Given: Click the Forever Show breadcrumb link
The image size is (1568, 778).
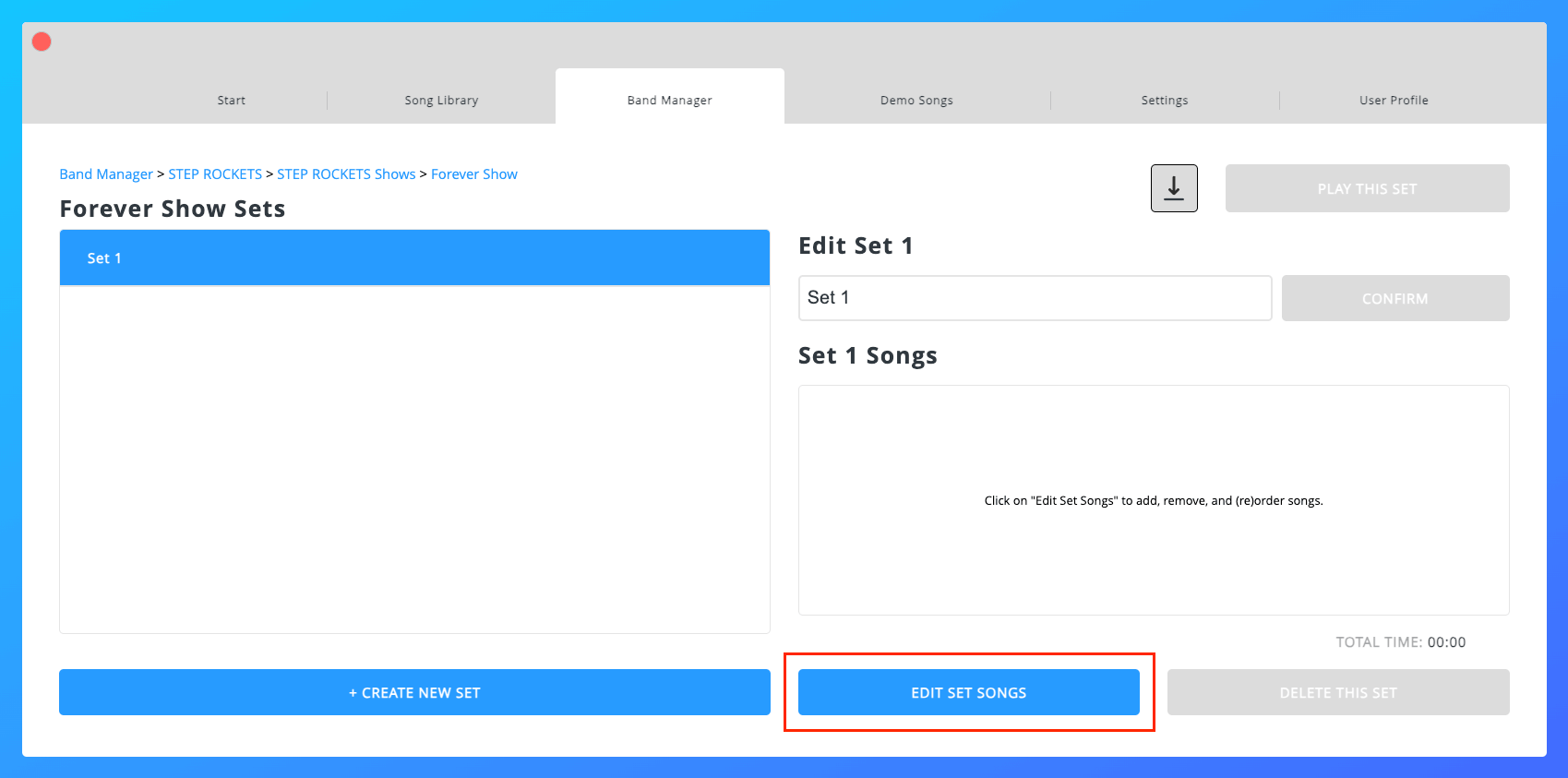Looking at the screenshot, I should pyautogui.click(x=473, y=174).
